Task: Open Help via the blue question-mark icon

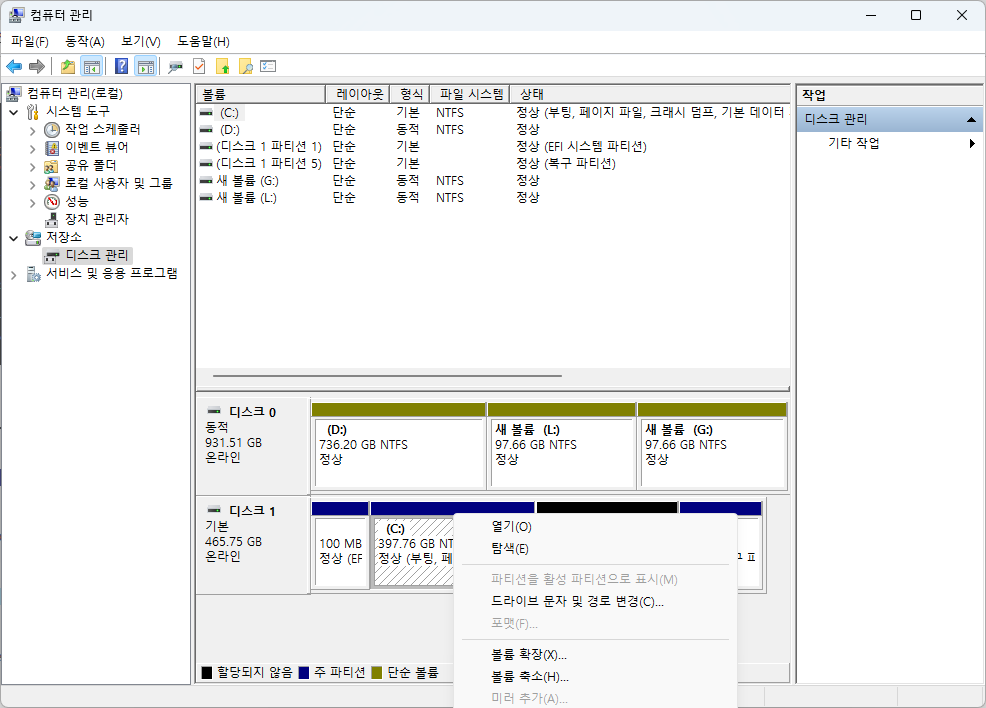Action: [x=121, y=66]
